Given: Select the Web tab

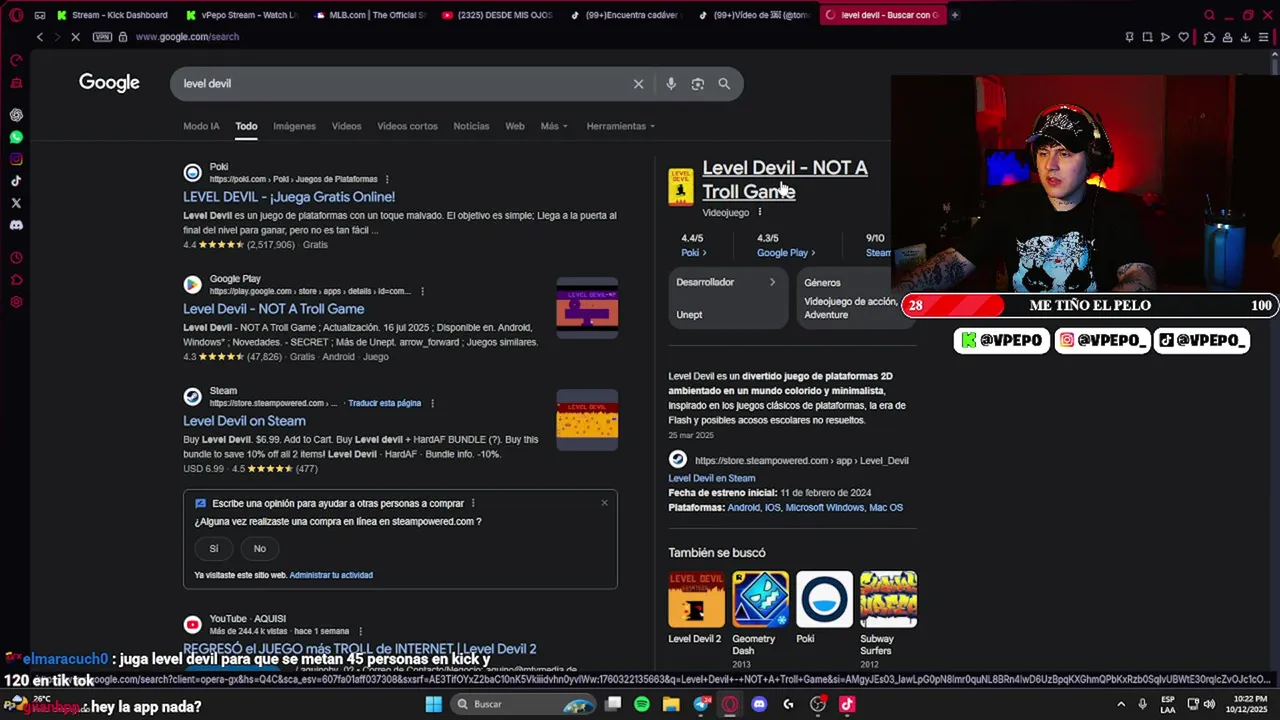Looking at the screenshot, I should click(x=514, y=126).
